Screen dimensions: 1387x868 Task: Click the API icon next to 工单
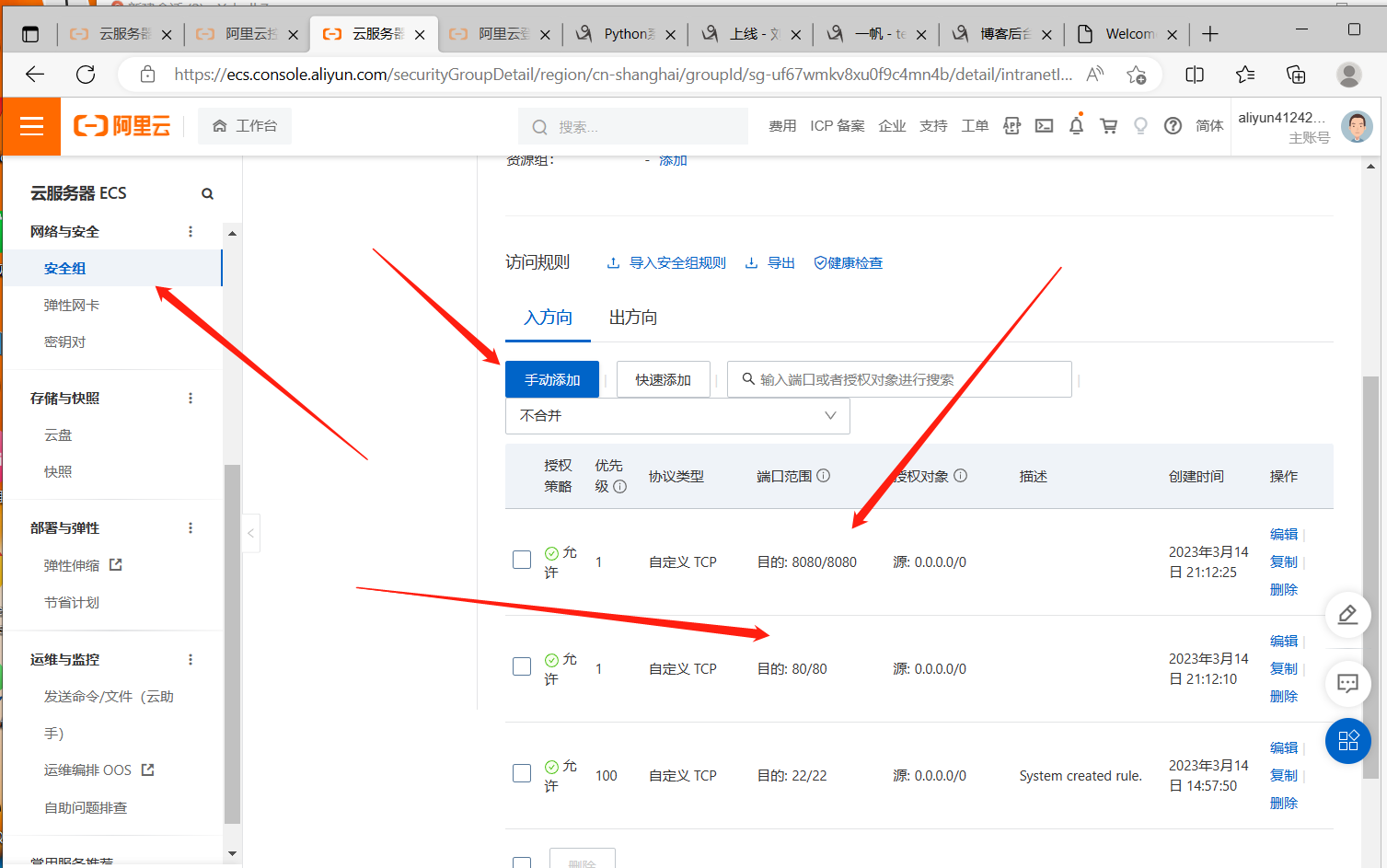1011,126
